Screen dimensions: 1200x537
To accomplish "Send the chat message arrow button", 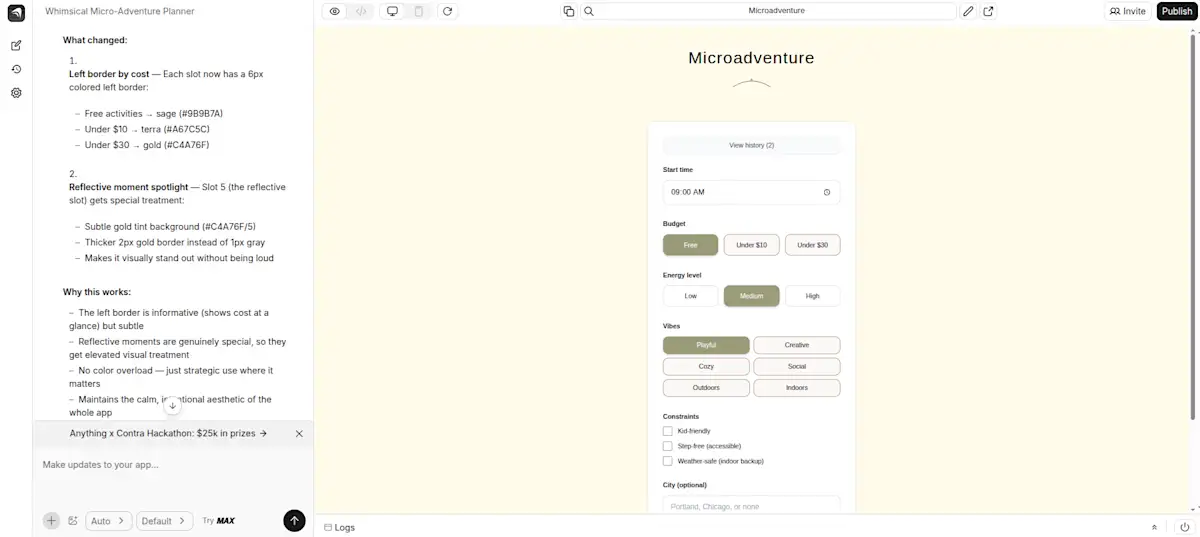I will tap(294, 520).
